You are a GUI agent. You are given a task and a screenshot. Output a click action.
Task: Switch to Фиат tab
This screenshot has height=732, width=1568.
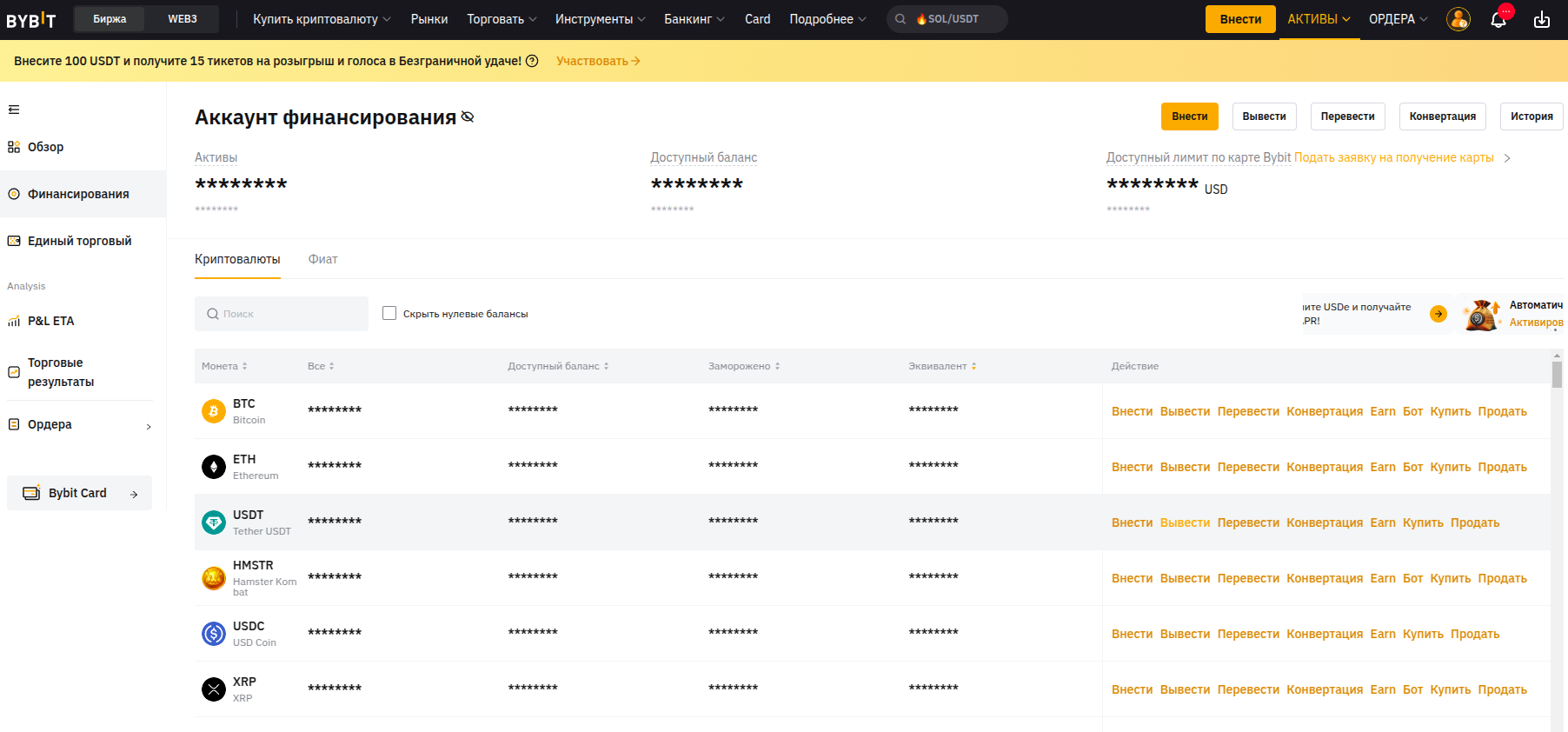click(x=322, y=259)
